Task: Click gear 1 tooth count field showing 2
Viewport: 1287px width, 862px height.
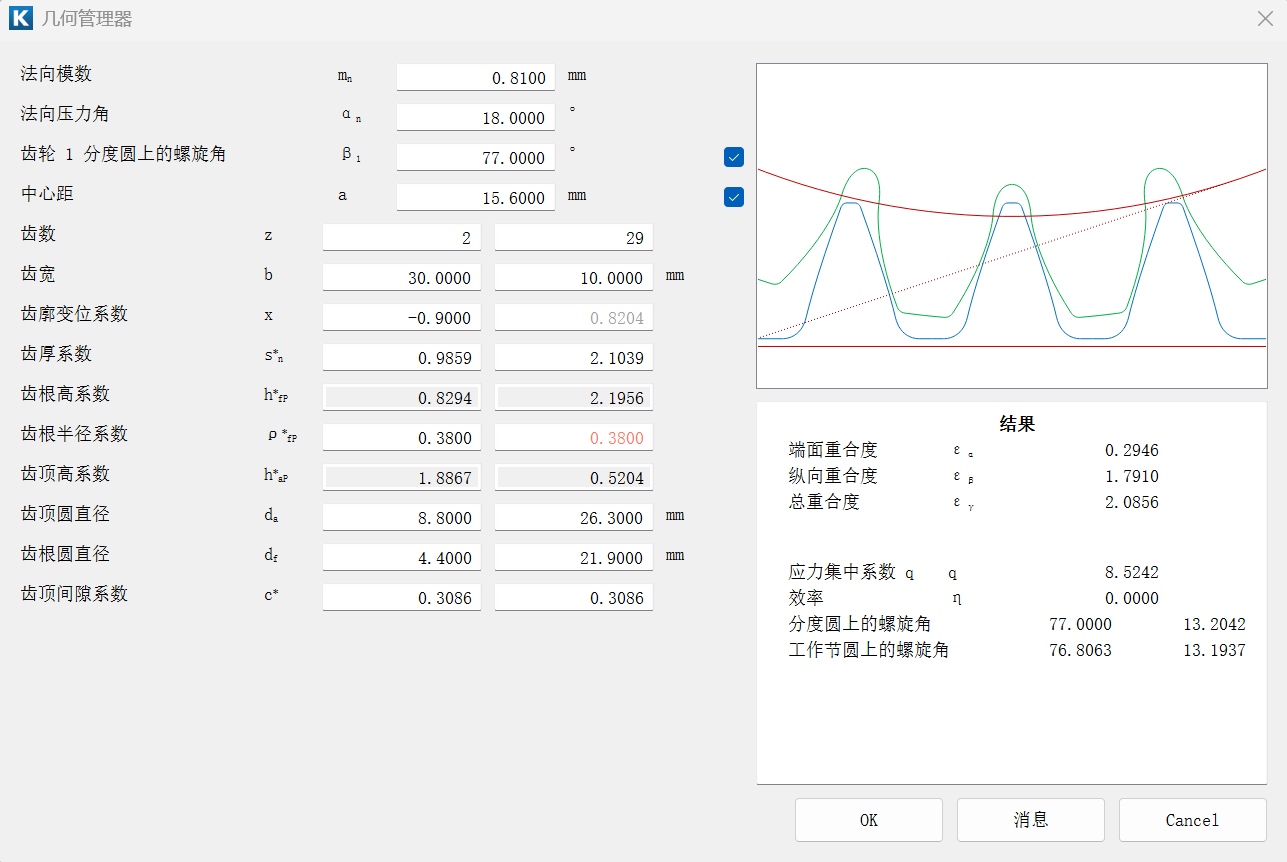Action: tap(401, 238)
